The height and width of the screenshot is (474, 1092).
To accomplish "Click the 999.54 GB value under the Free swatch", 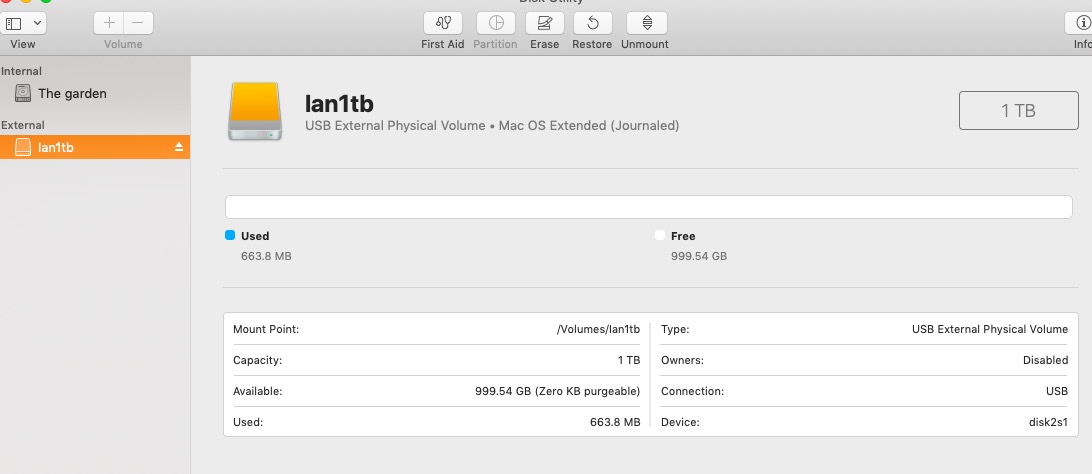I will click(699, 256).
